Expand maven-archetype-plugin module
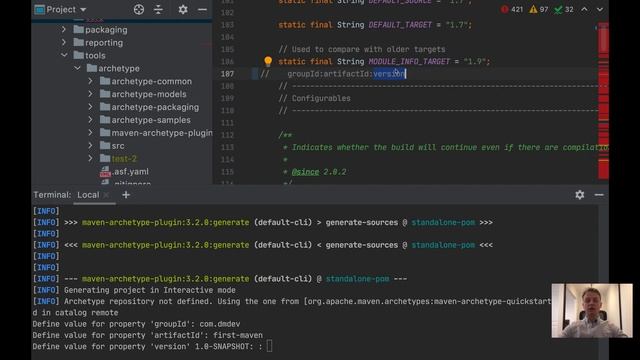This screenshot has width=640, height=360. (x=90, y=133)
